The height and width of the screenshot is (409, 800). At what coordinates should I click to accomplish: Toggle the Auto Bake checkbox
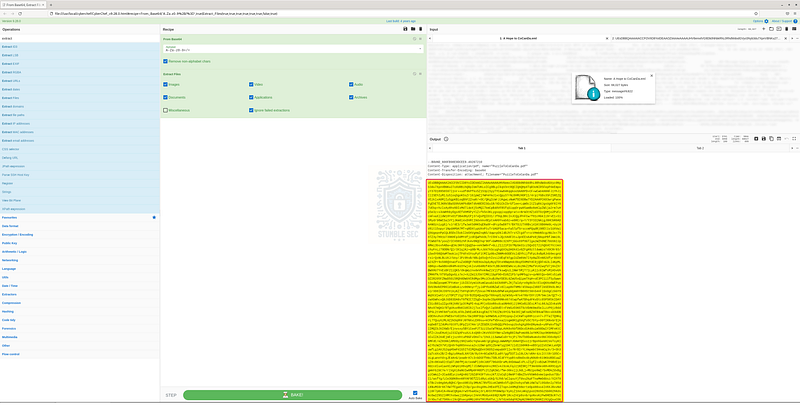point(415,393)
